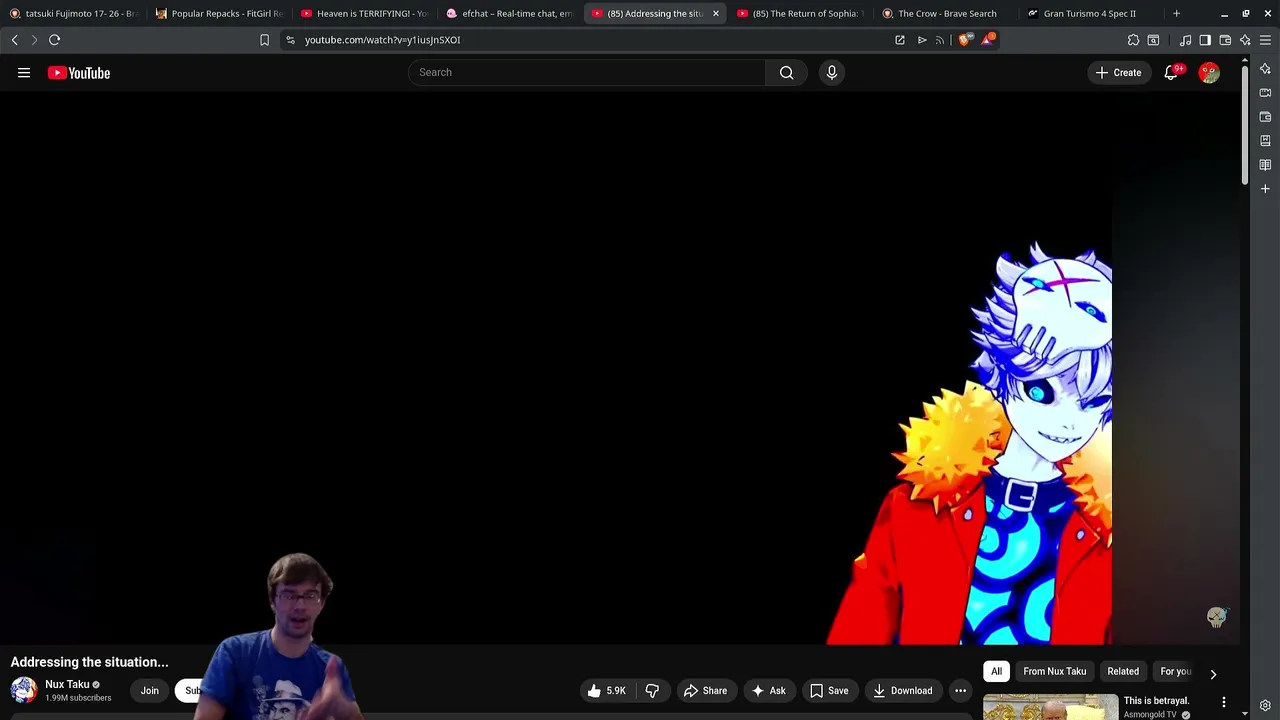
Task: Dislike the video
Action: [652, 690]
